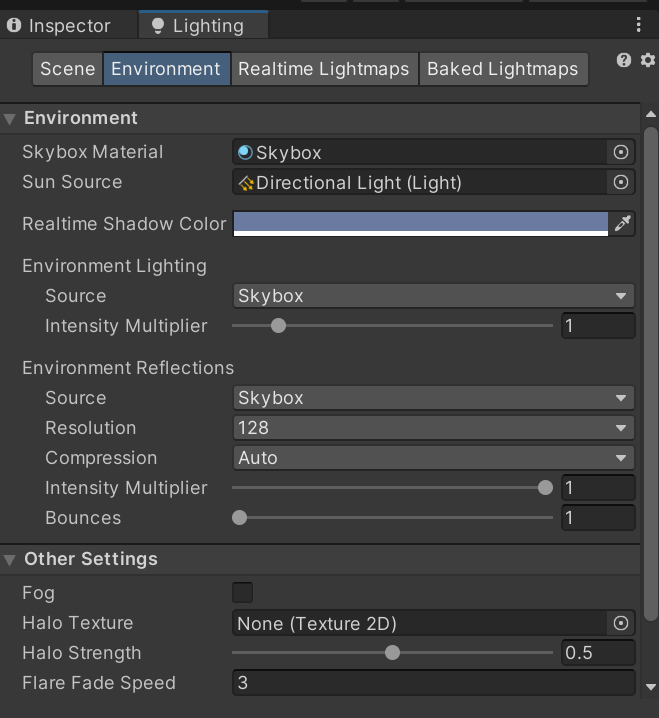
Task: Click the Resolution label
Action: [91, 428]
